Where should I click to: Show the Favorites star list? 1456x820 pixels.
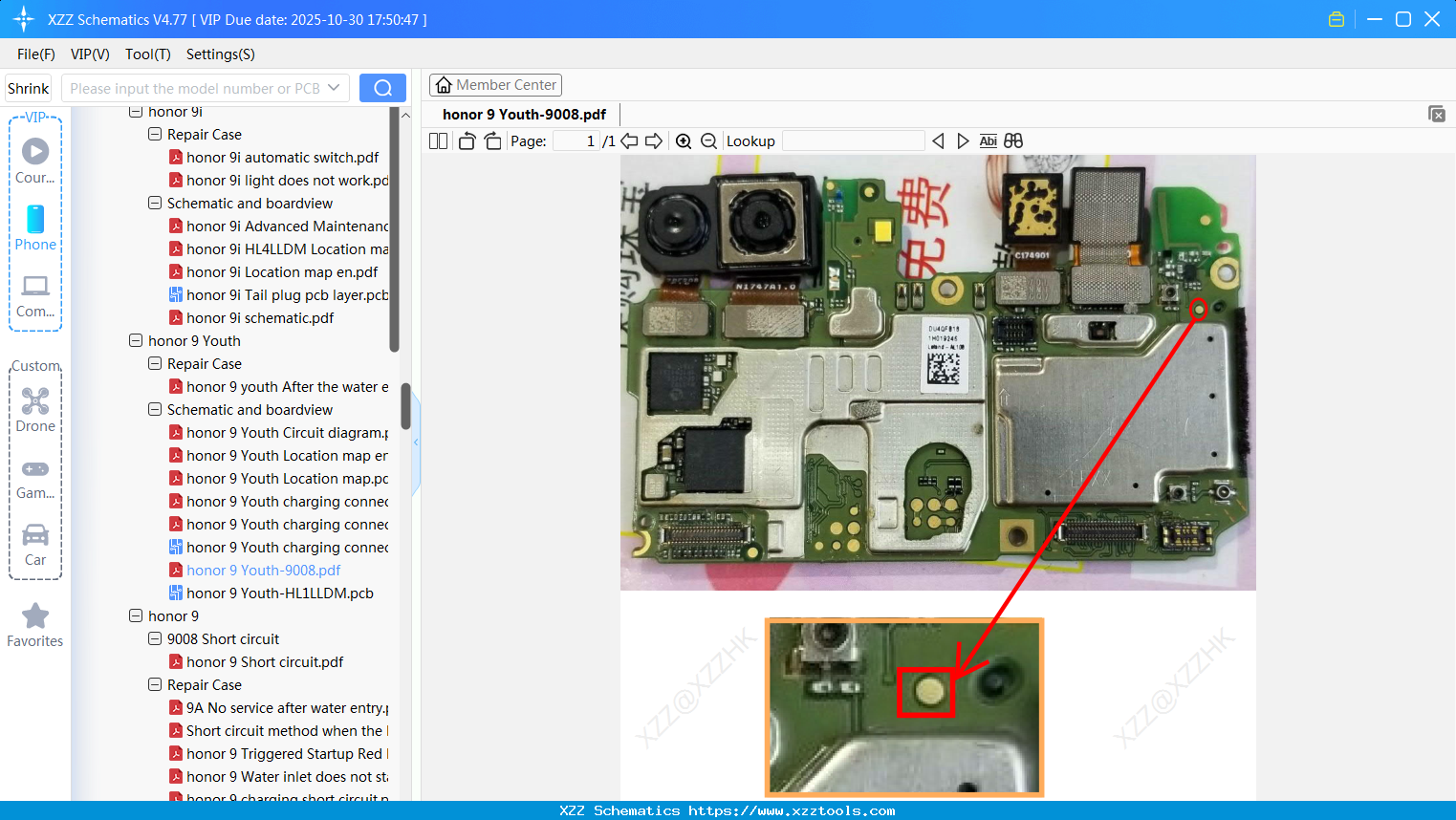35,625
